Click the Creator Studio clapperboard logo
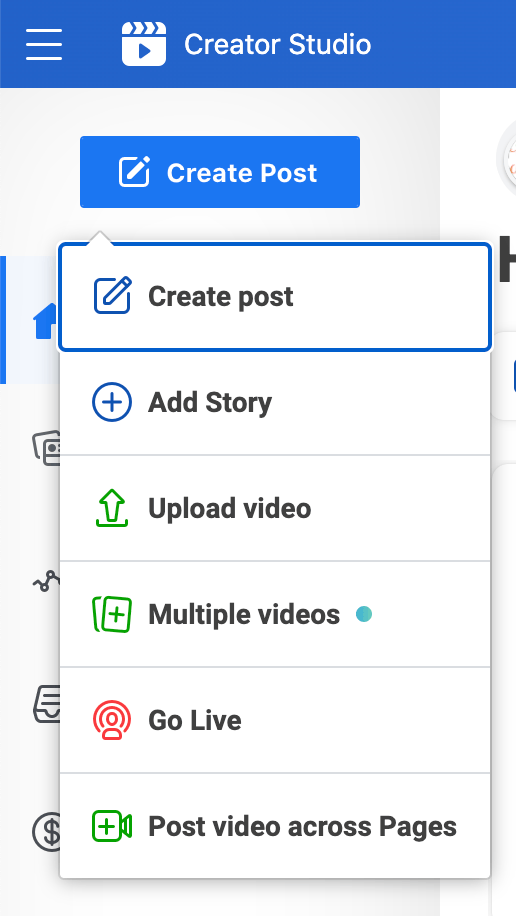The width and height of the screenshot is (516, 916). pyautogui.click(x=144, y=44)
